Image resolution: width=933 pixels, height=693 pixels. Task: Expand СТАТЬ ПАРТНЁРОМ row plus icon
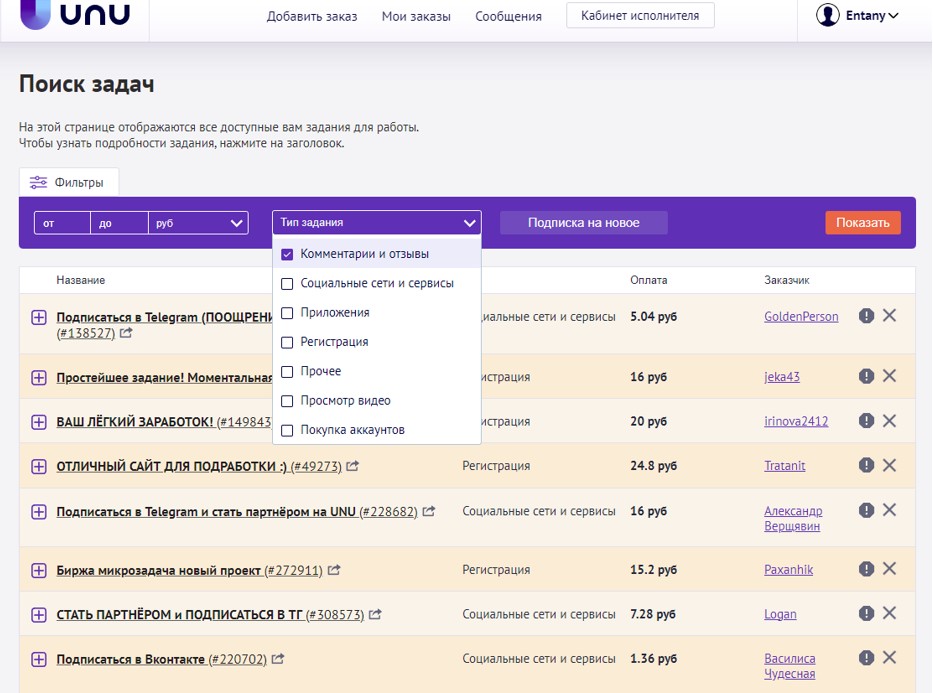click(39, 614)
